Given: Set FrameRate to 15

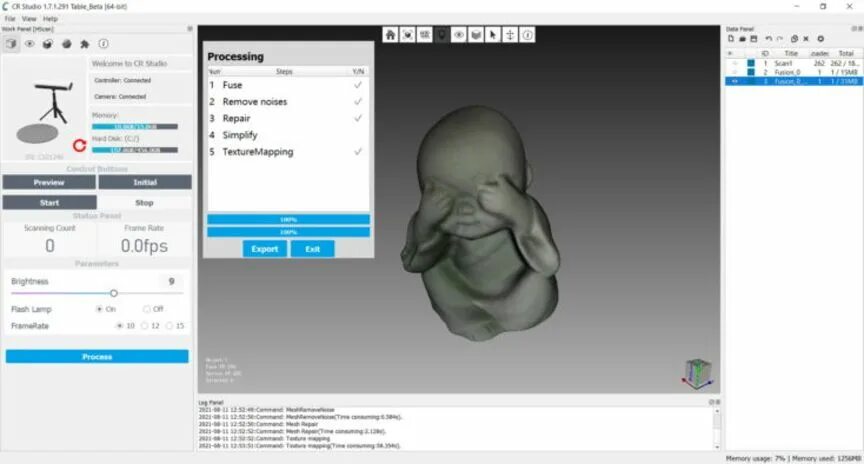Looking at the screenshot, I should [x=169, y=326].
